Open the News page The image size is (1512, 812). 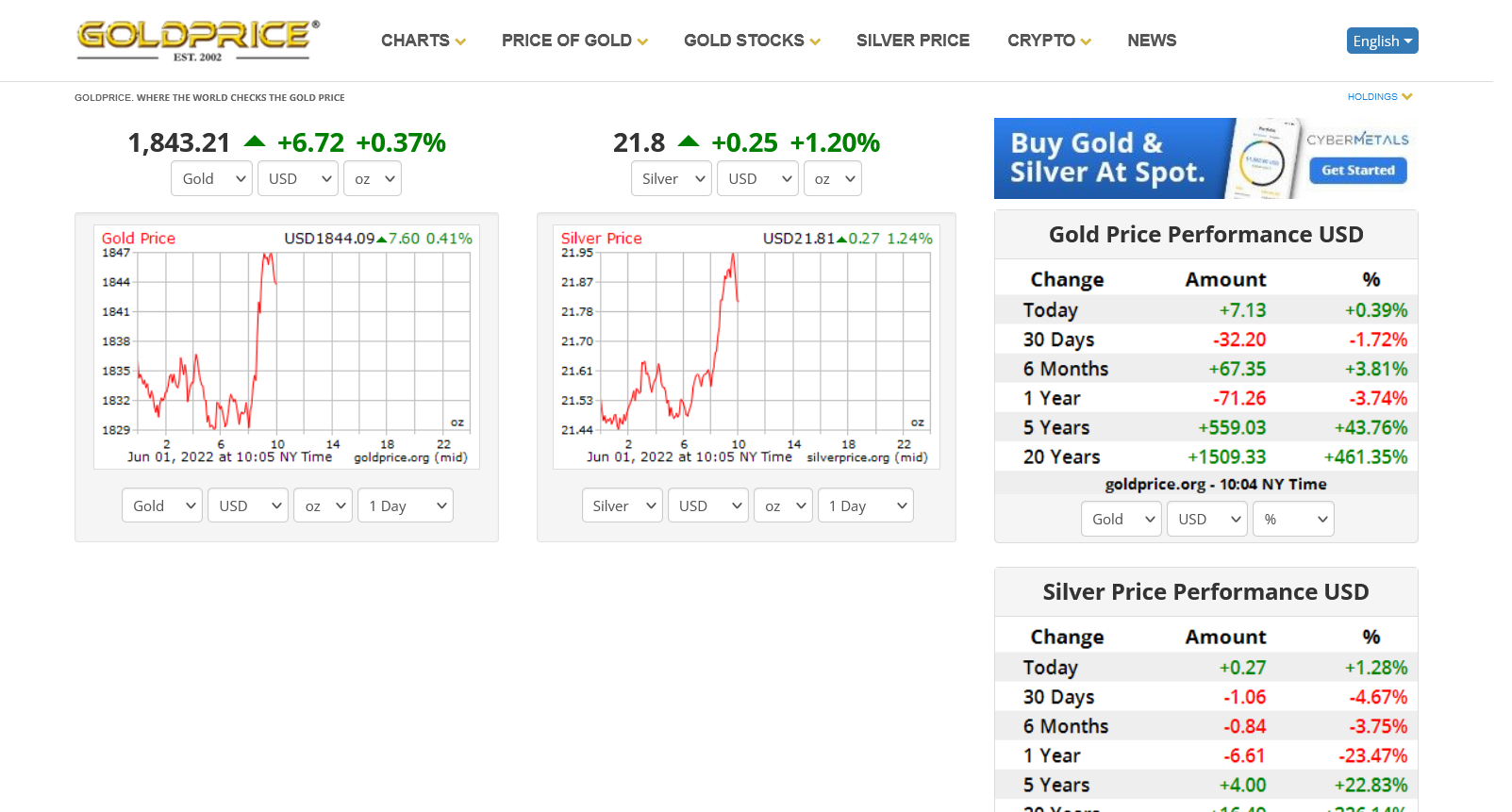click(x=1152, y=41)
